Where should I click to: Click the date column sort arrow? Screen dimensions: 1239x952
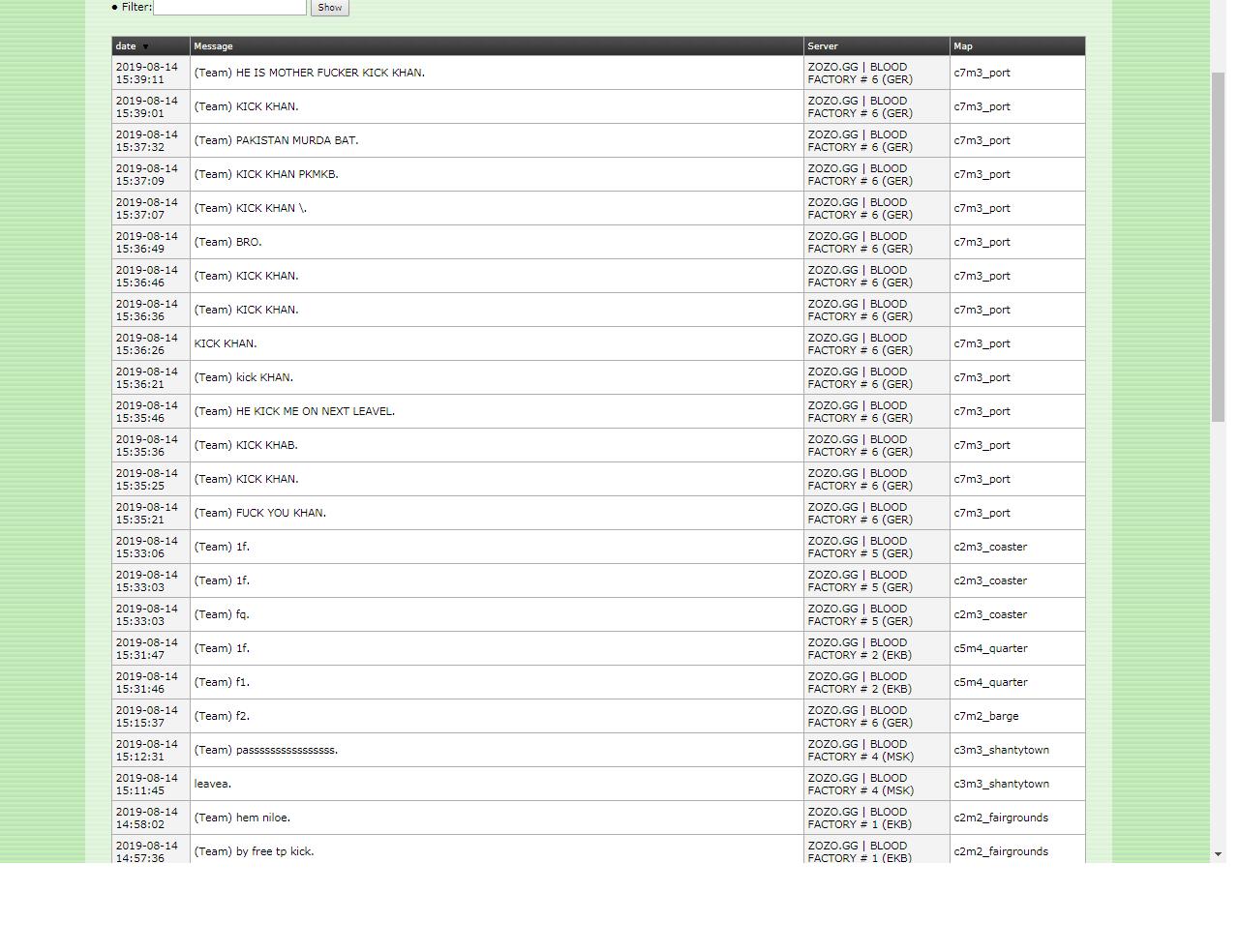tap(146, 46)
